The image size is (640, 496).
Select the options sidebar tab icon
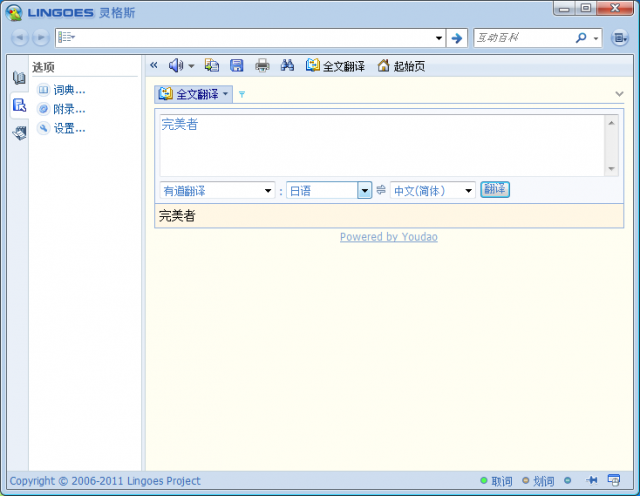coord(19,105)
